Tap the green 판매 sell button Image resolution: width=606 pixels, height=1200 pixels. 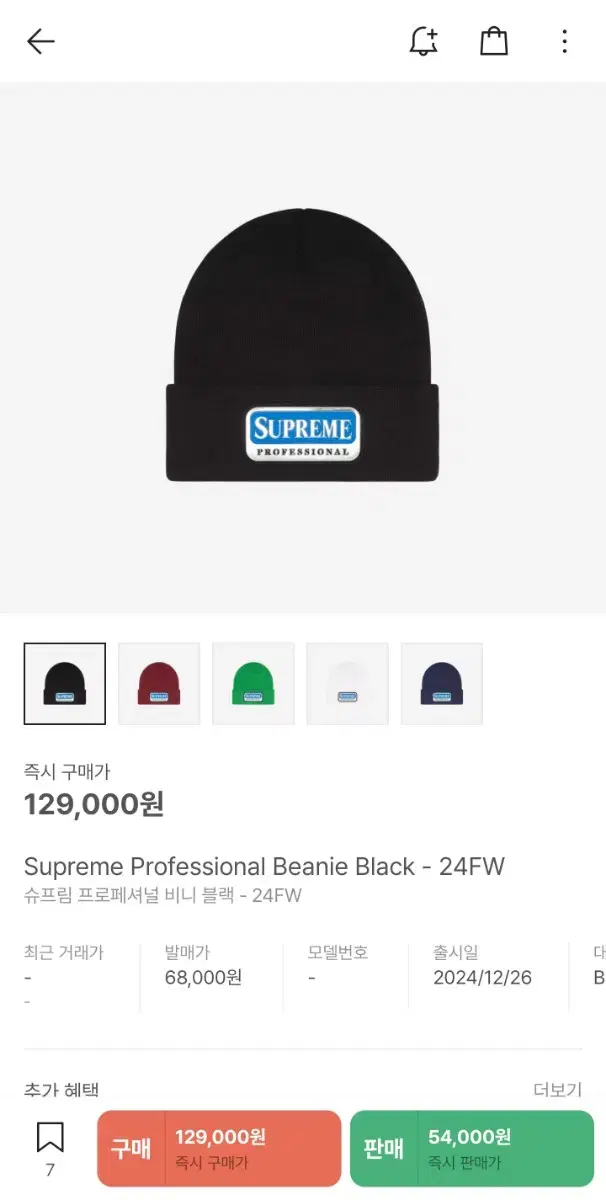click(x=472, y=1148)
